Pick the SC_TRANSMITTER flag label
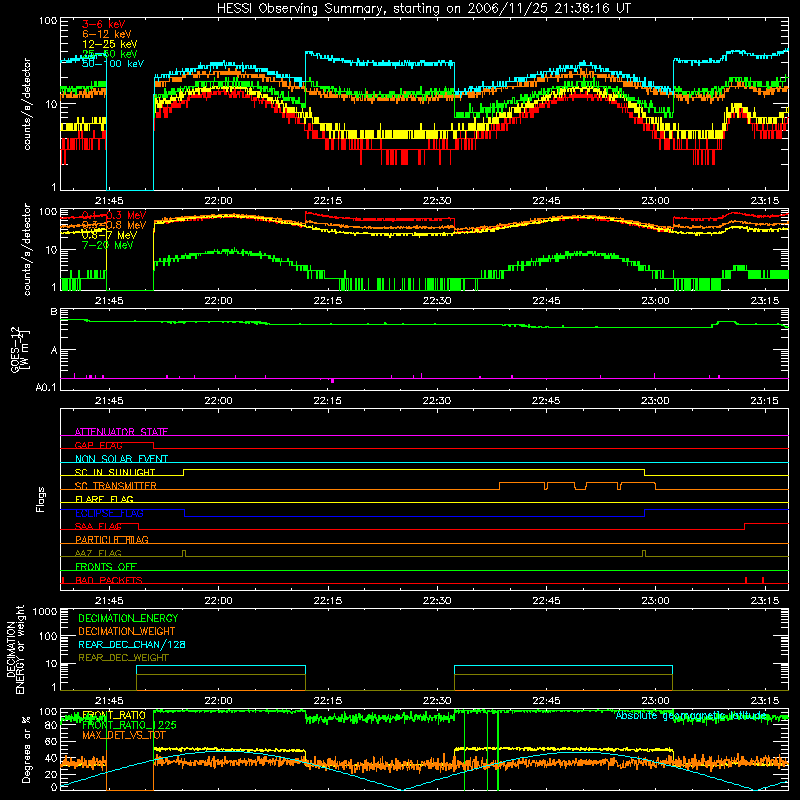Screen dimensions: 800x800 [x=116, y=486]
